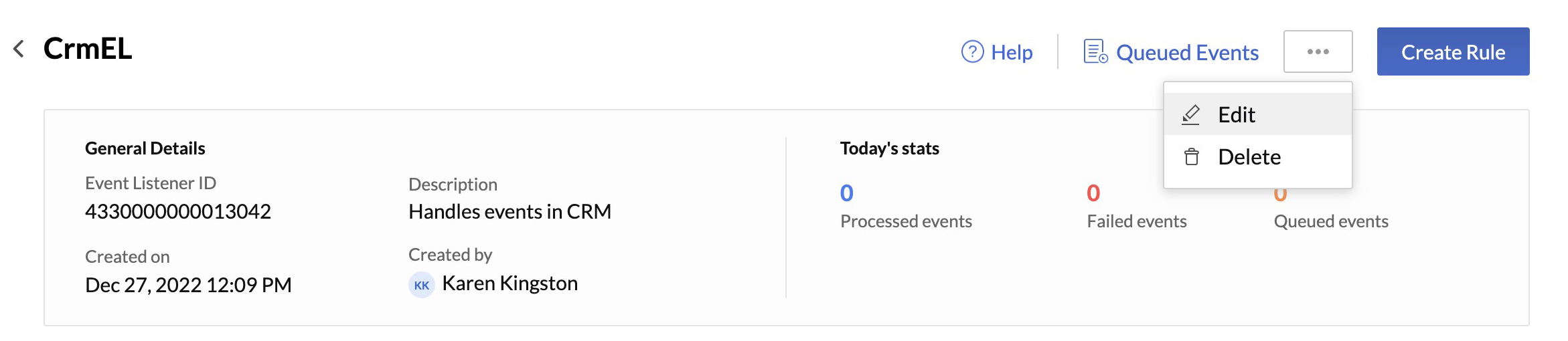Screen dimensions: 1568x341
Task: Click the red Failed events count
Action: pyautogui.click(x=1093, y=193)
